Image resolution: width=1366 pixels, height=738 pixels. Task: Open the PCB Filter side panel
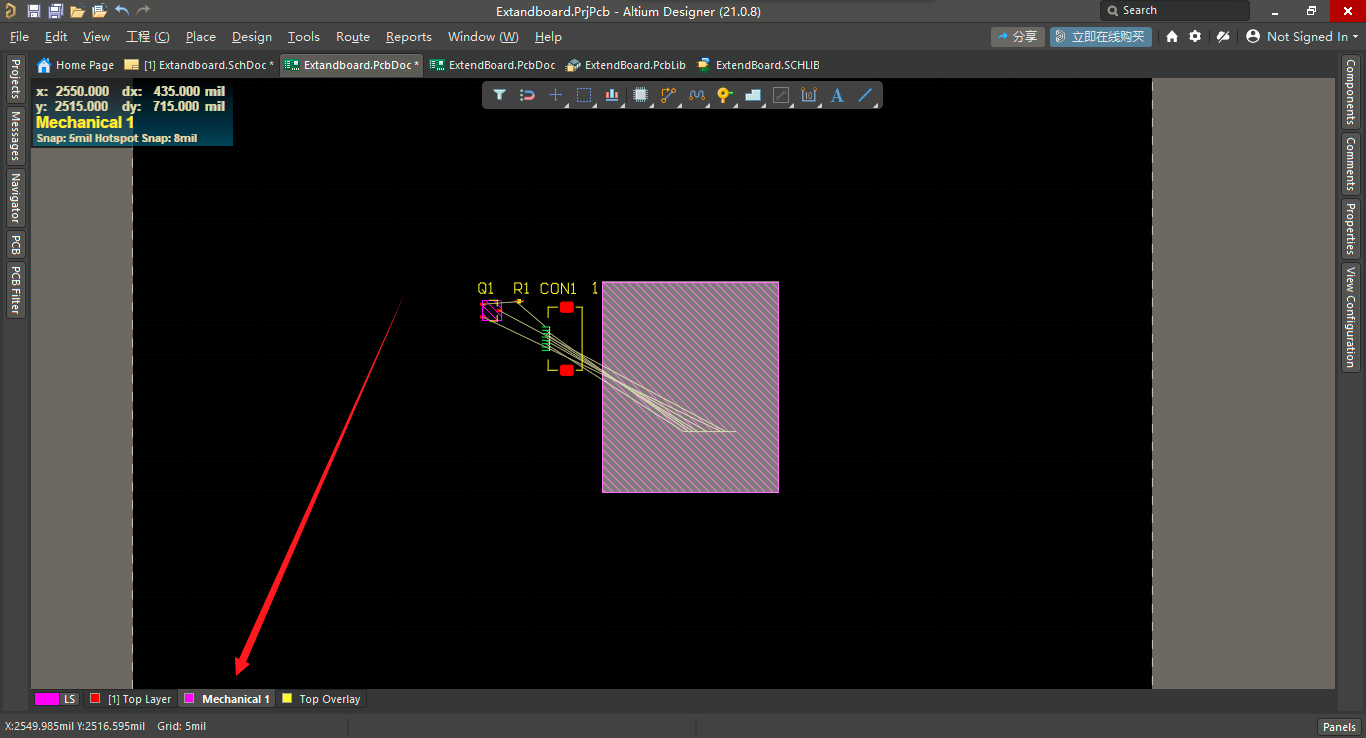15,290
